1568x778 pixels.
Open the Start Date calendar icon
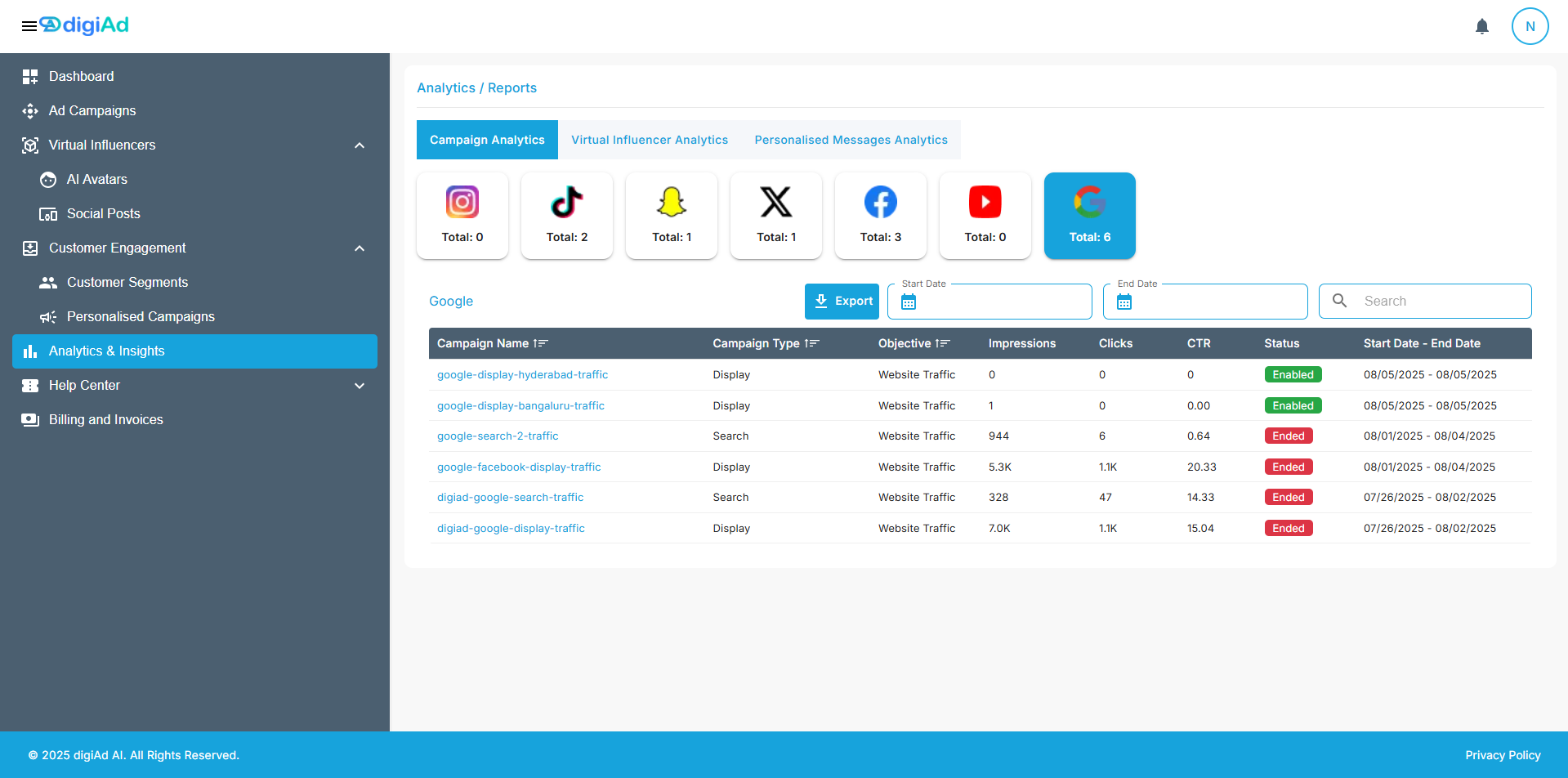tap(909, 302)
